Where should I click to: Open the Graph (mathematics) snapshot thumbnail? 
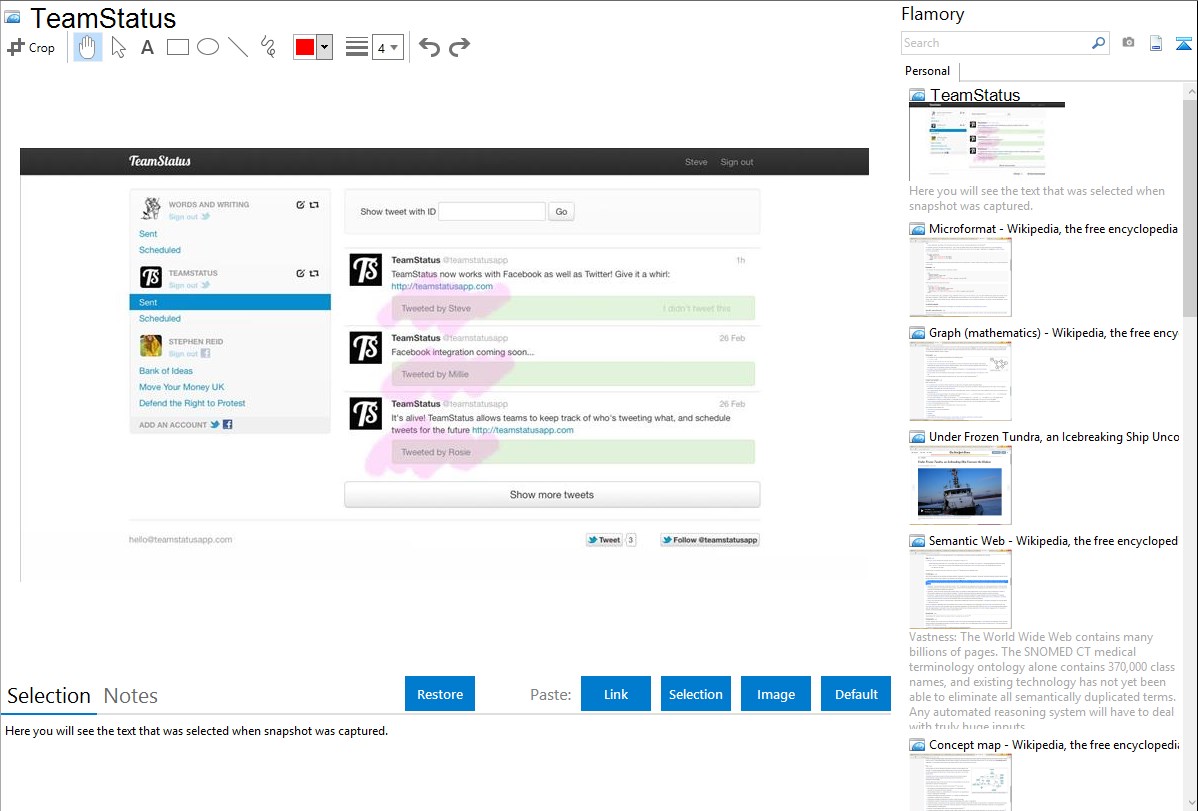[x=960, y=381]
